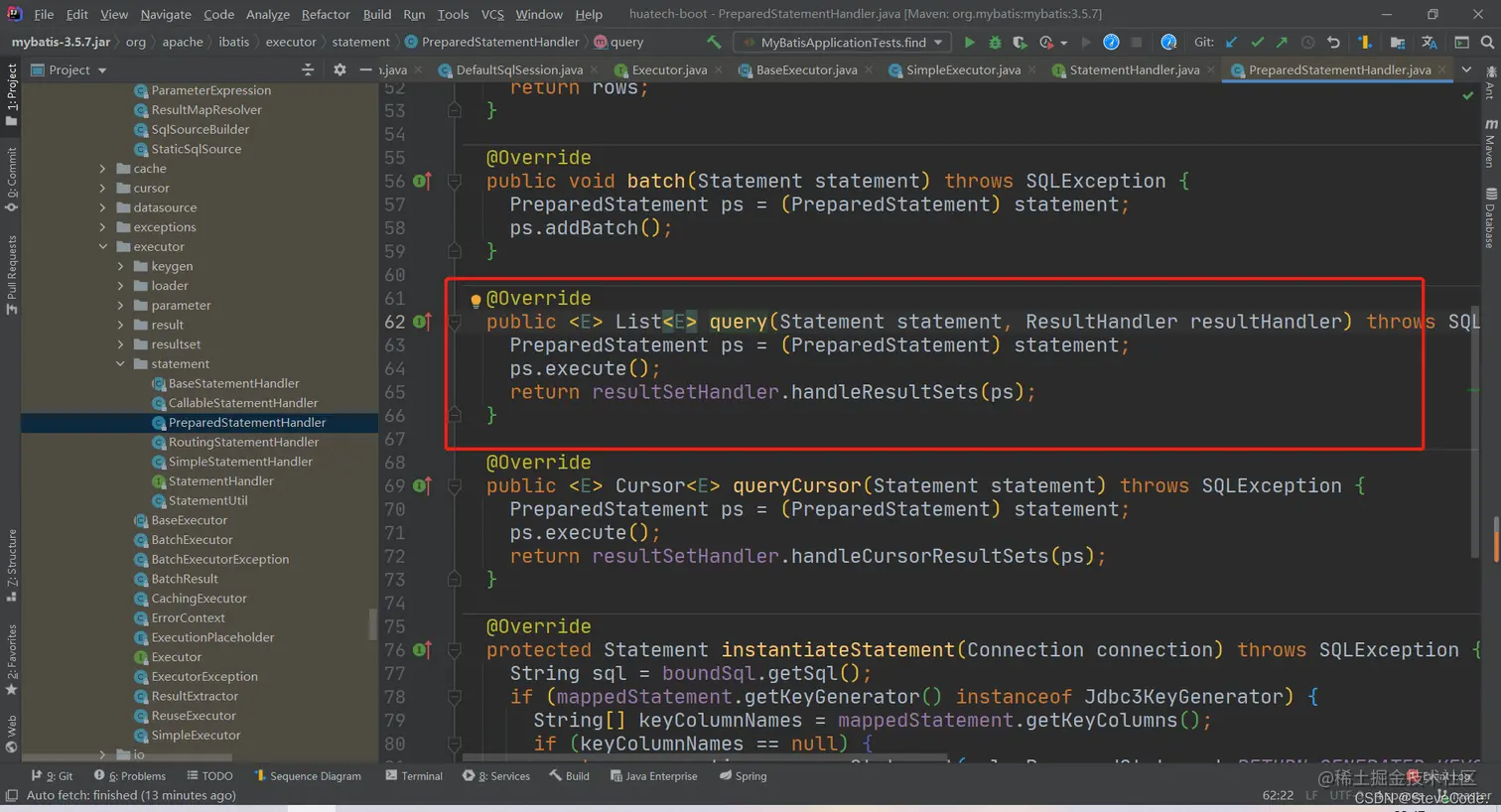Viewport: 1501px width, 812px height.
Task: Click the query method breadcrumb
Action: [x=618, y=42]
